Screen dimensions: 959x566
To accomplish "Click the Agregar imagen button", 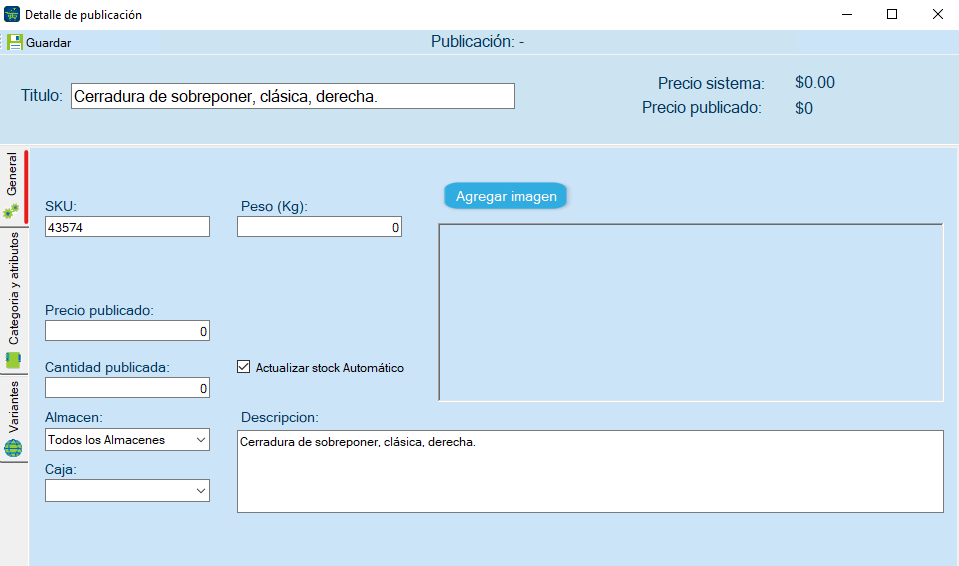I will [506, 196].
